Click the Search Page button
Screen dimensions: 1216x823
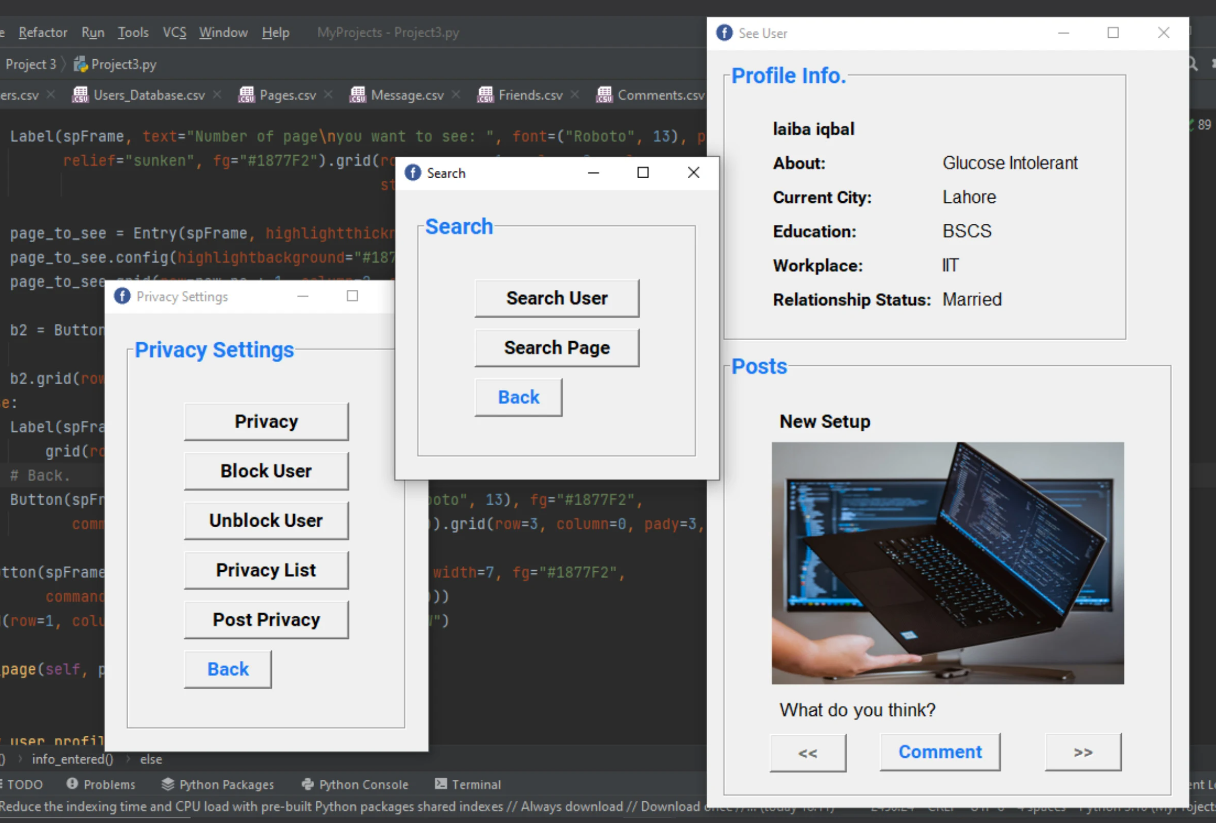click(x=557, y=348)
